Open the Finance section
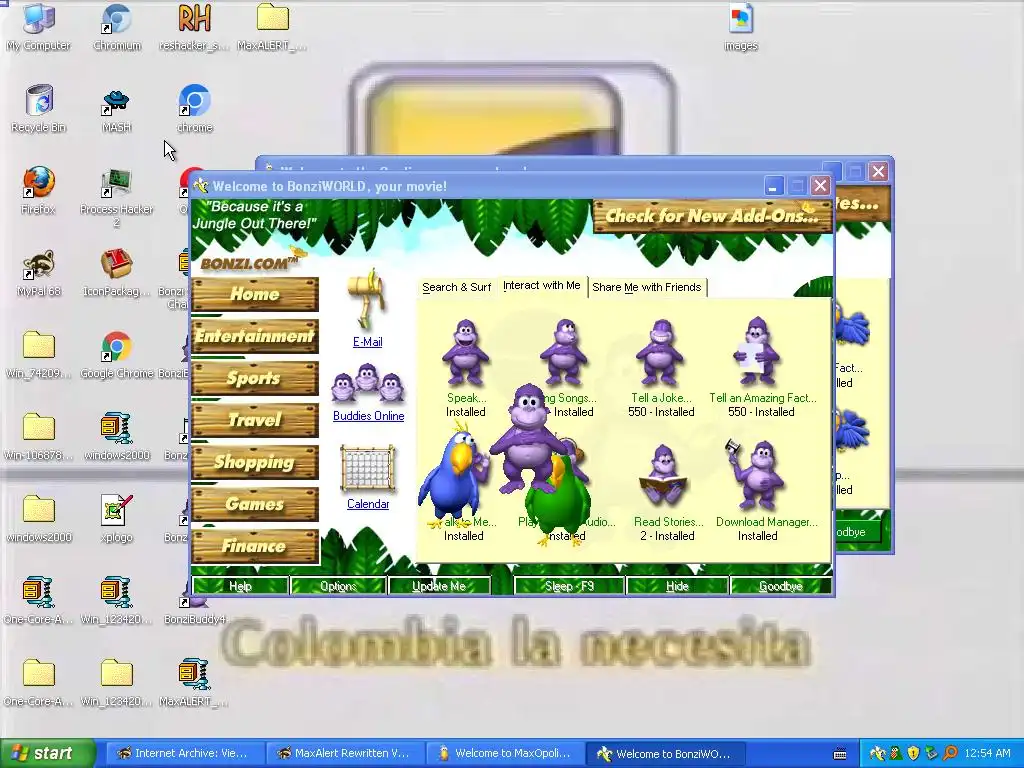Viewport: 1024px width, 768px height. (255, 546)
